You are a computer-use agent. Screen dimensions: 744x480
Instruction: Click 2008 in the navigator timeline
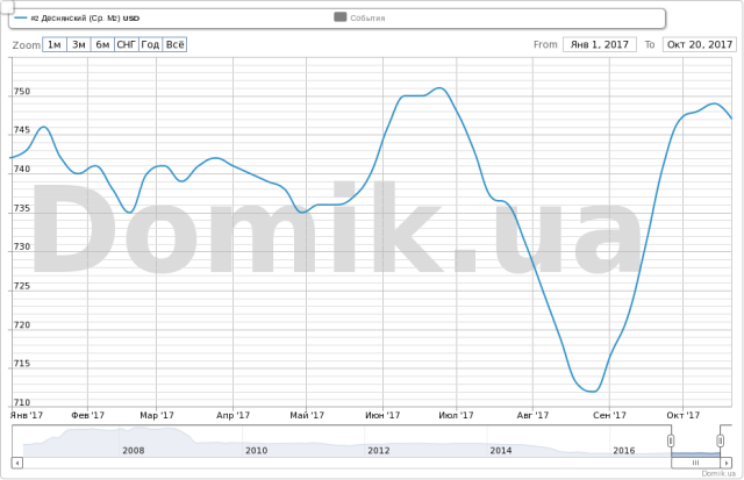pyautogui.click(x=133, y=450)
